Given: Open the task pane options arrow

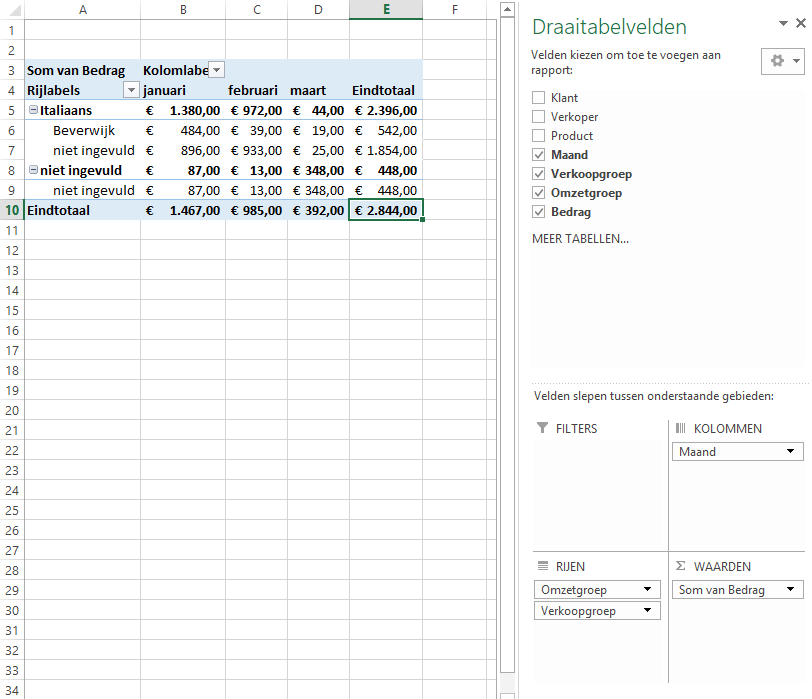Looking at the screenshot, I should pyautogui.click(x=783, y=23).
